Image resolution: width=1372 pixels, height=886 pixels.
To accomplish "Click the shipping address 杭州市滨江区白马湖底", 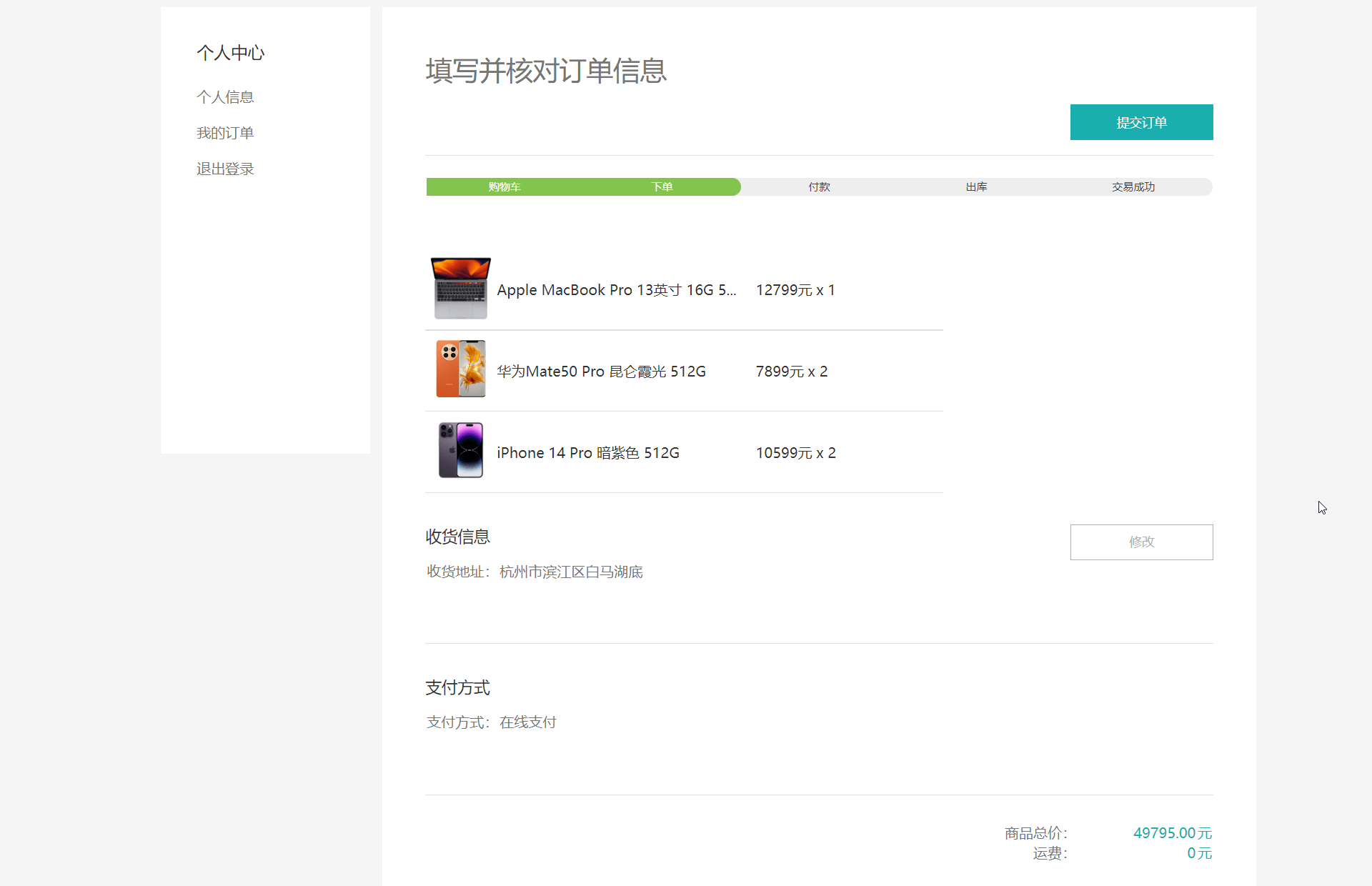I will pos(571,572).
